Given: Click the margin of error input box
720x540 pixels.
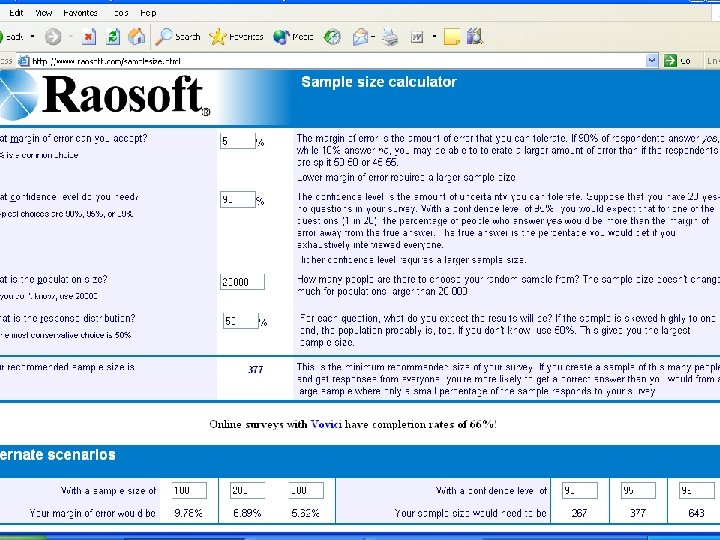Looking at the screenshot, I should (237, 141).
